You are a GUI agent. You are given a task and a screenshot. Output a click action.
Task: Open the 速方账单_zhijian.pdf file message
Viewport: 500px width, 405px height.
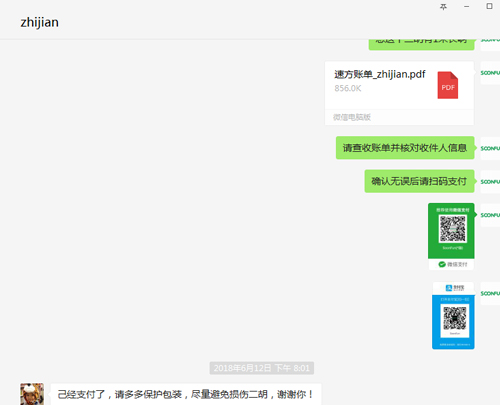click(x=399, y=93)
